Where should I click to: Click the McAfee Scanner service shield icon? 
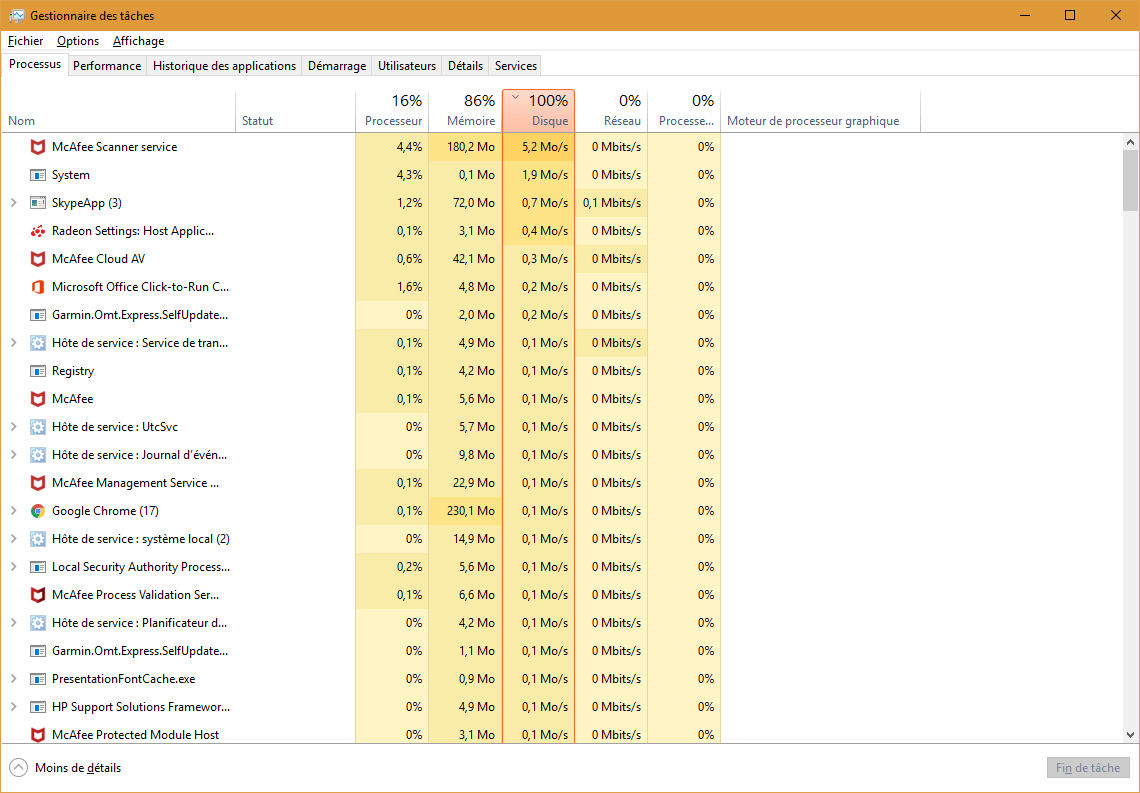[38, 147]
